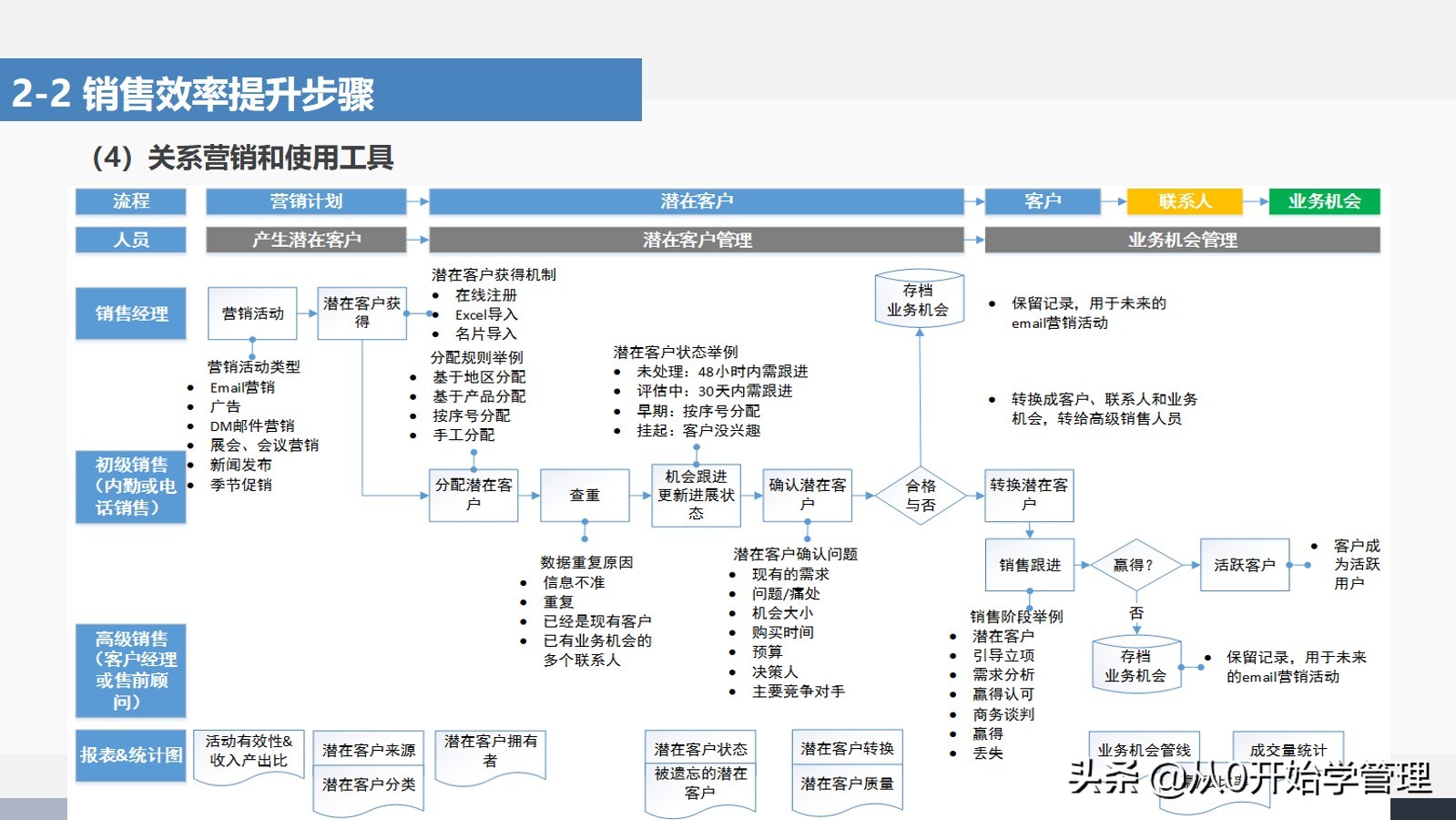Select the 活跃客户 process box

[x=1245, y=565]
